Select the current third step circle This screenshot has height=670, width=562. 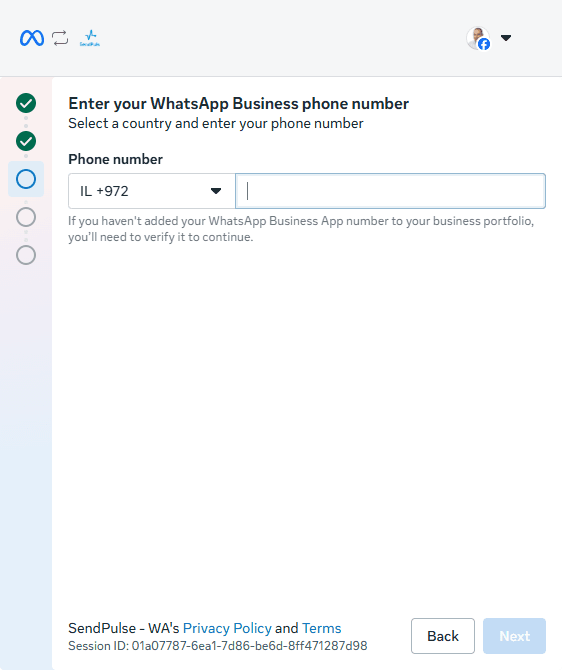pos(26,179)
